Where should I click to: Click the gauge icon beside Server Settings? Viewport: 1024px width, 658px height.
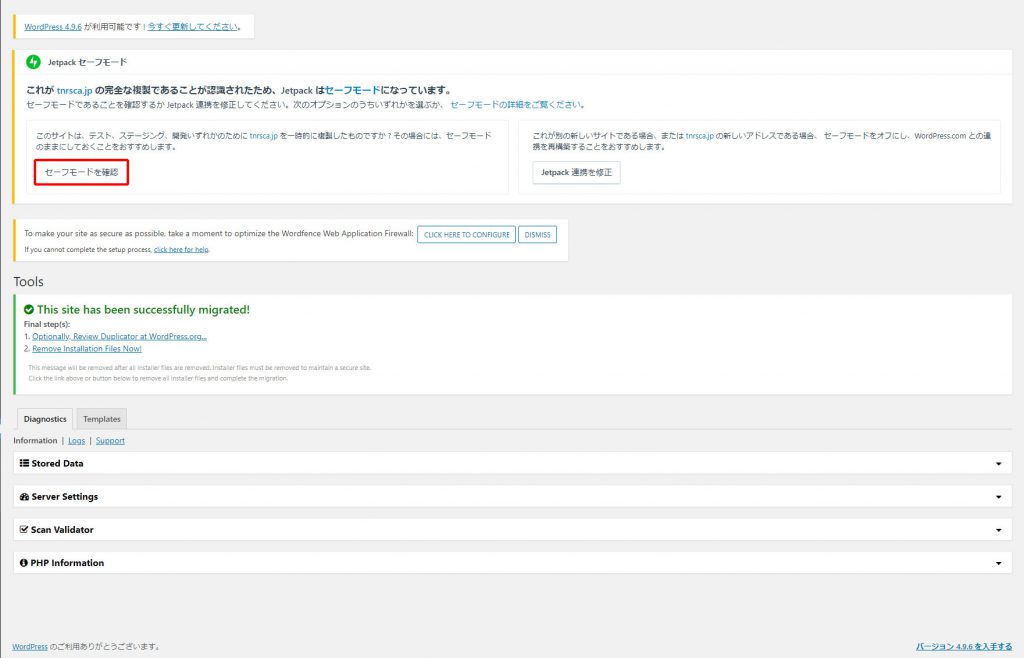point(24,497)
